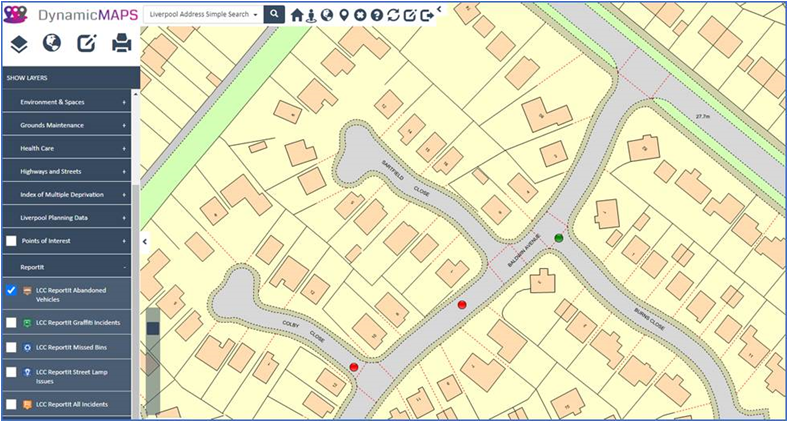Click the refresh arrows icon
The width and height of the screenshot is (789, 423).
pyautogui.click(x=393, y=15)
